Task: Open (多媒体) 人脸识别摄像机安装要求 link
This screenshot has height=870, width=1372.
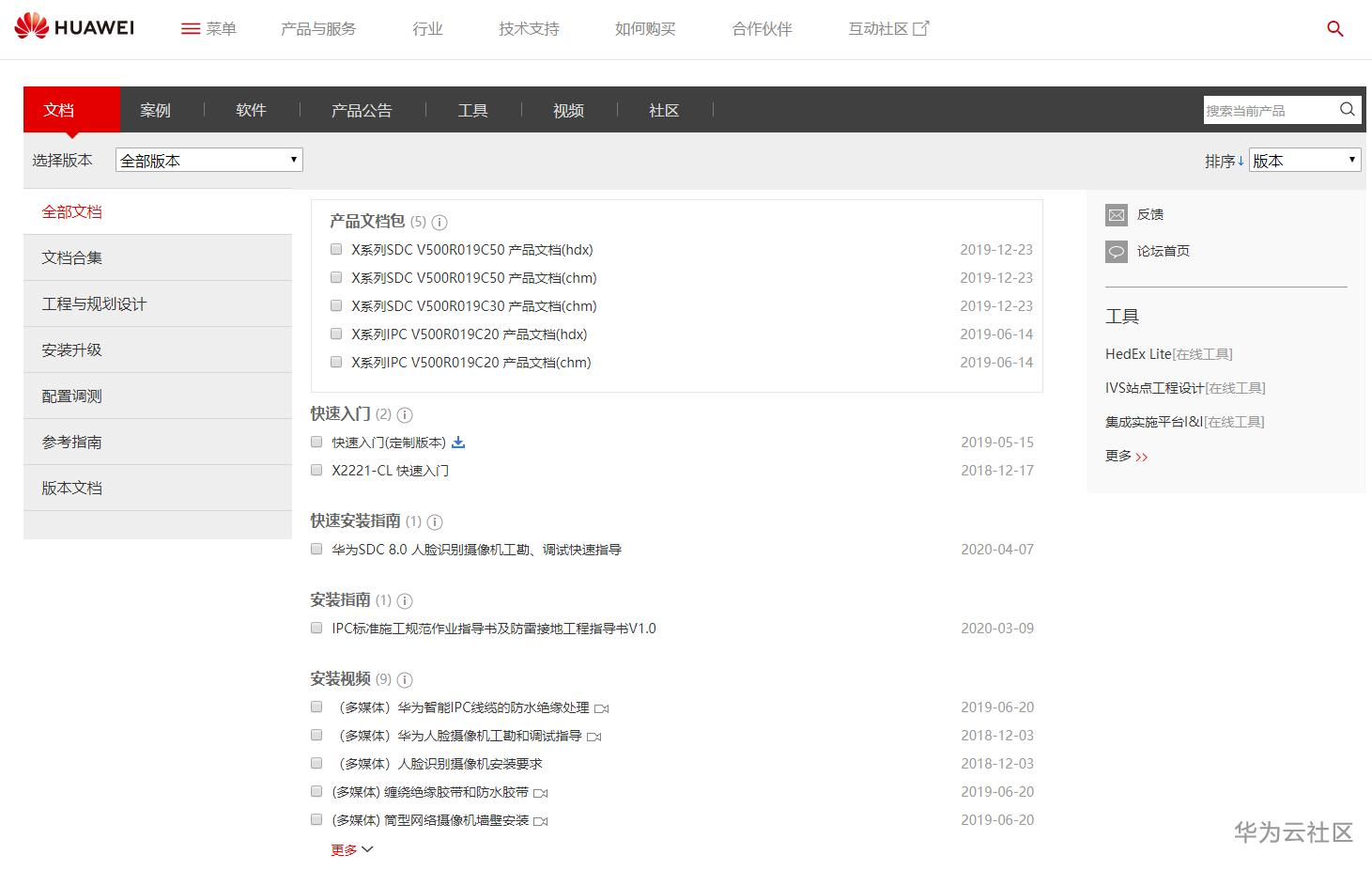Action: [438, 765]
